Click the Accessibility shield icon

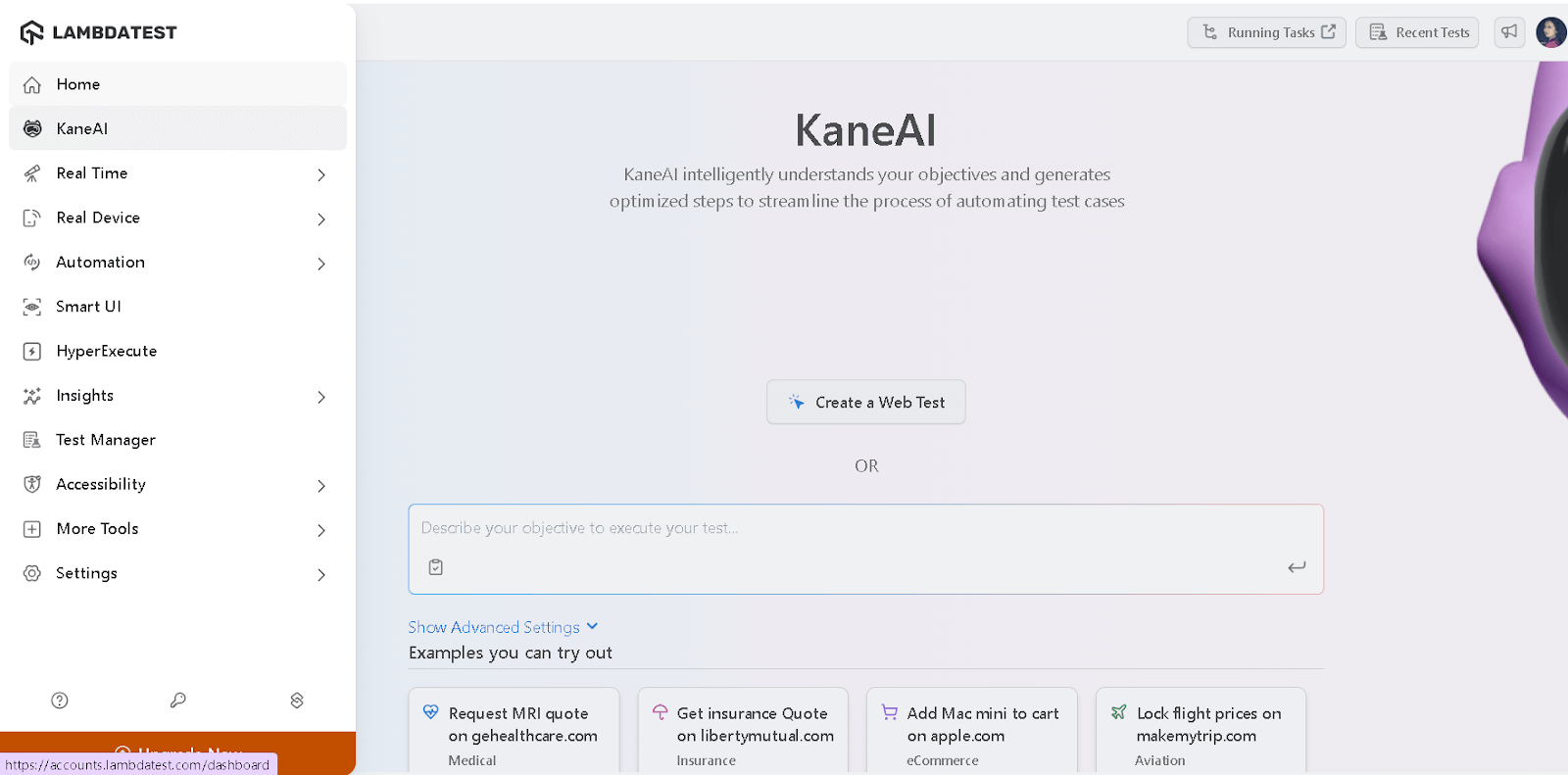click(x=32, y=484)
